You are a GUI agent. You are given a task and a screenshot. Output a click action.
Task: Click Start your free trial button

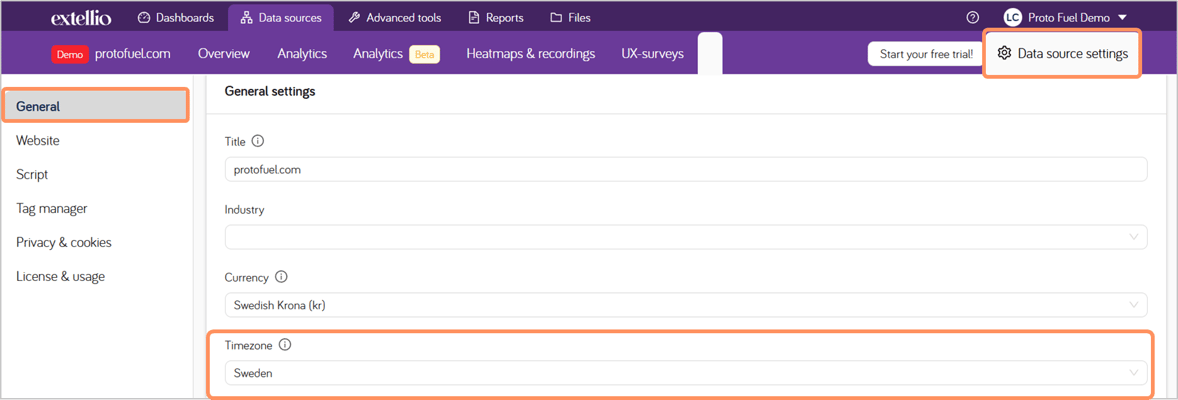click(926, 54)
